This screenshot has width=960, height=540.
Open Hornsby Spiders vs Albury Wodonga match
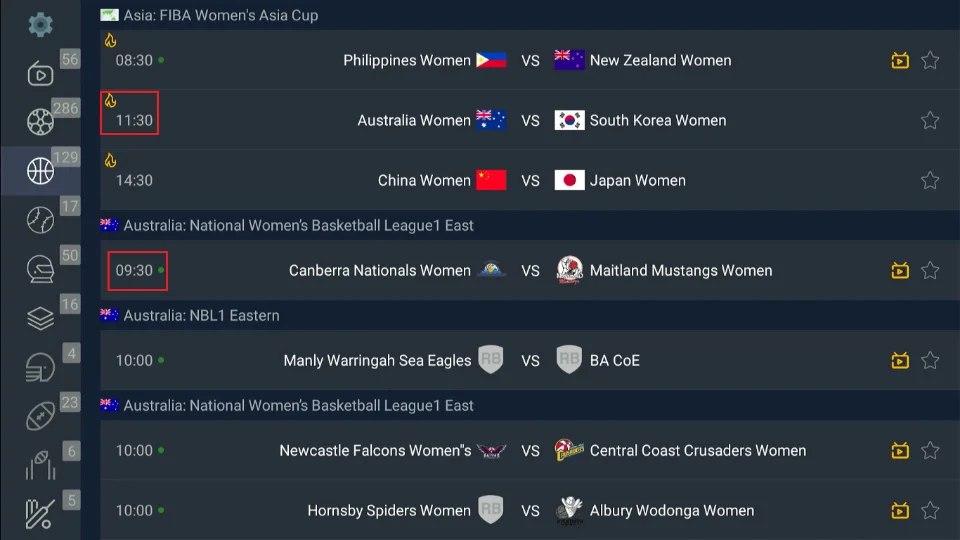530,511
